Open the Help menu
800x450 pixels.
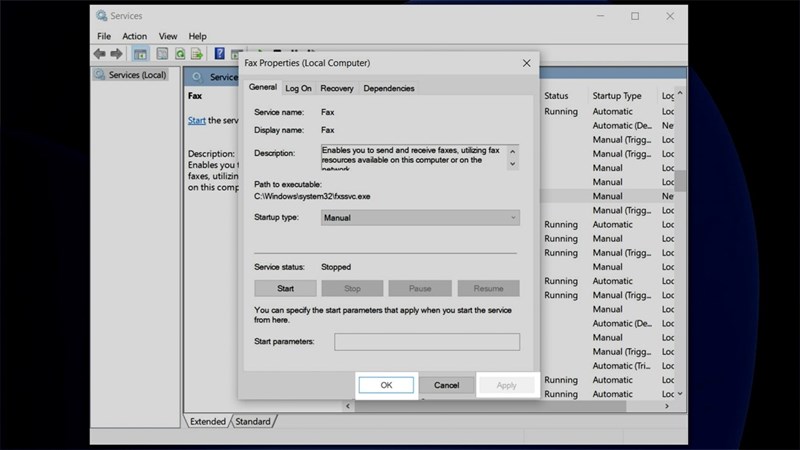click(x=197, y=36)
